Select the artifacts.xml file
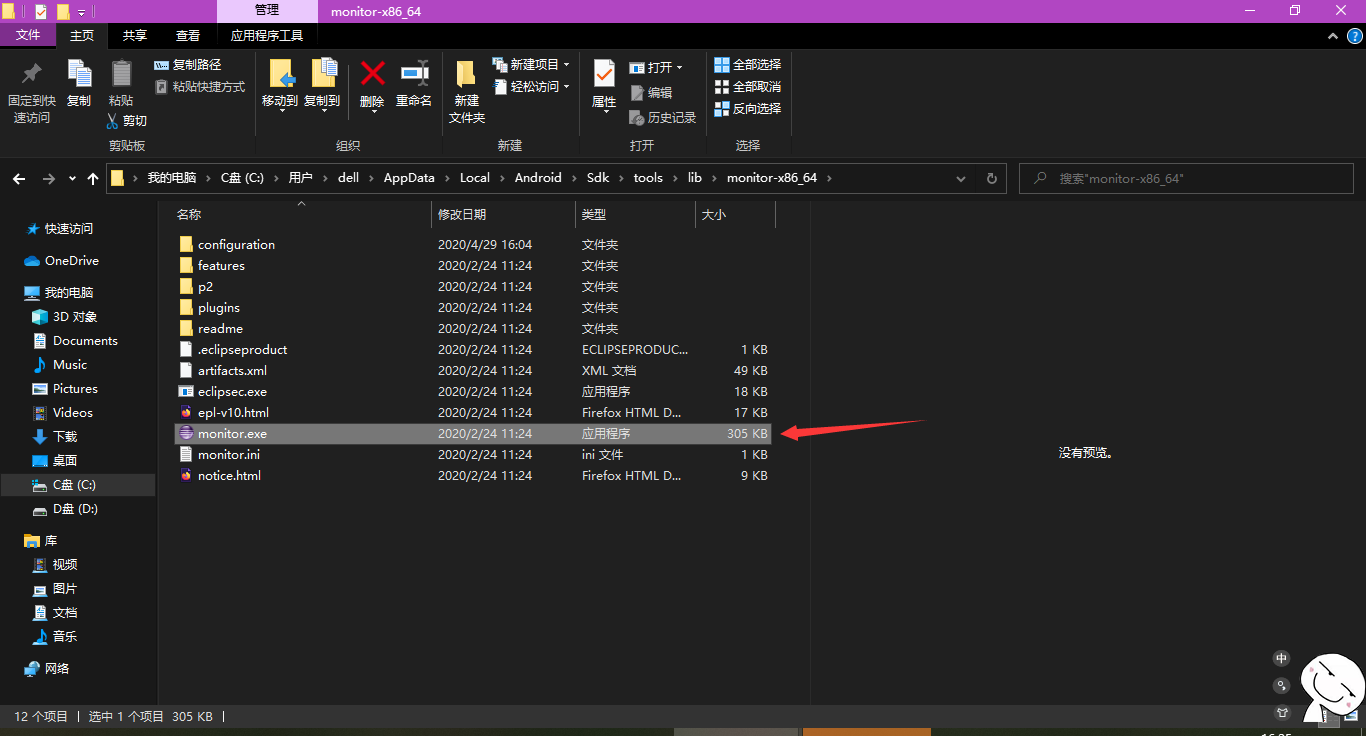 [x=473, y=371]
